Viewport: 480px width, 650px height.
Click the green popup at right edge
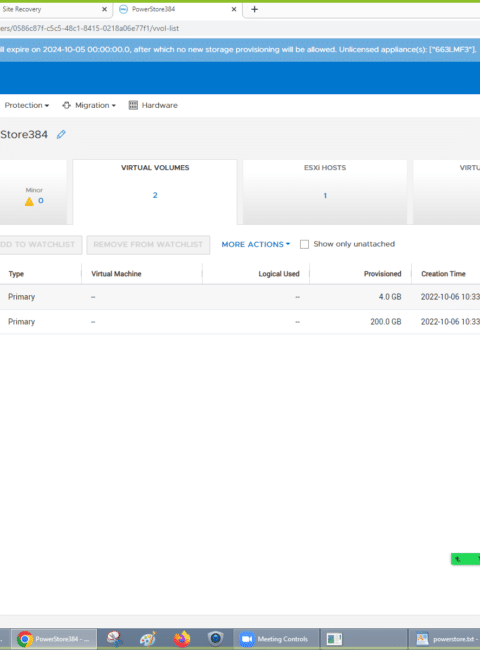465,559
